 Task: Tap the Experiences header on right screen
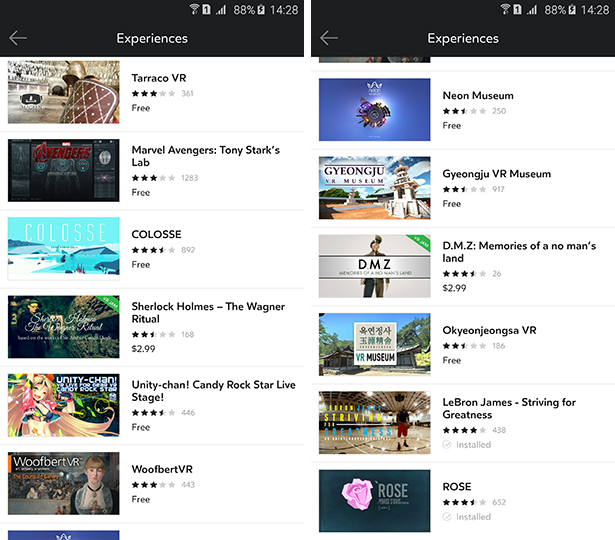click(463, 38)
